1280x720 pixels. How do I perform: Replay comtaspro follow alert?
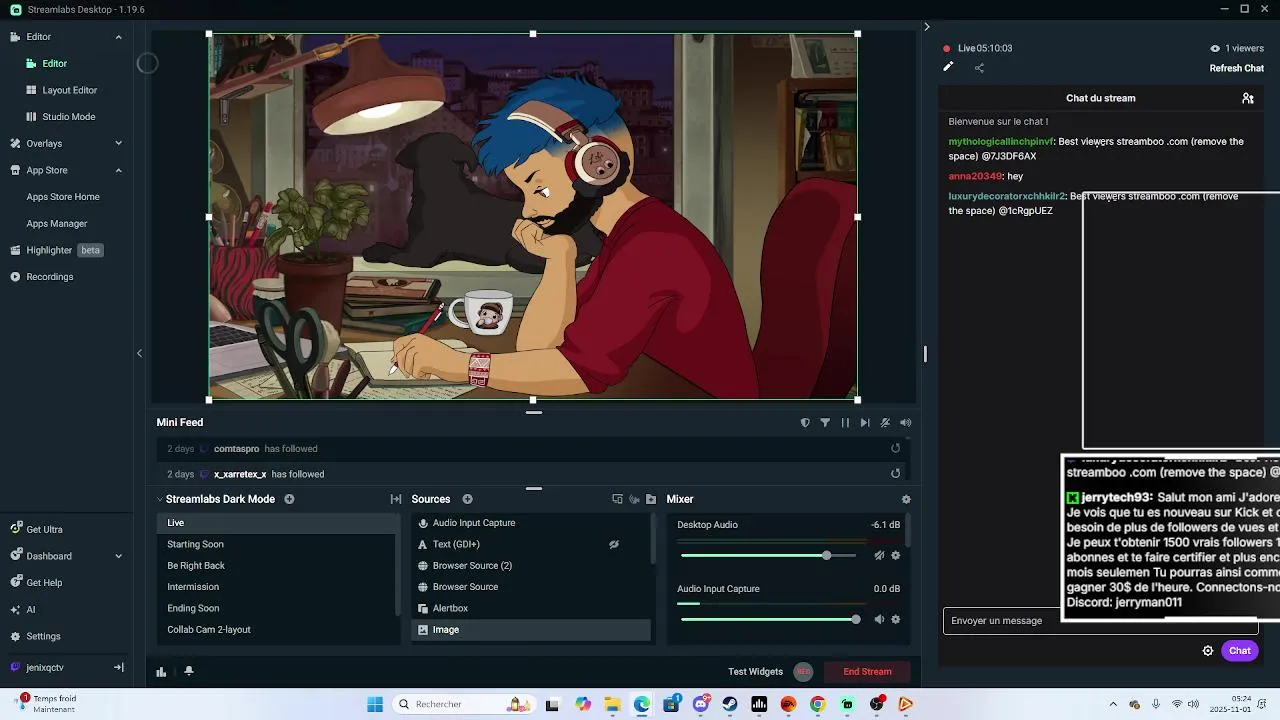pyautogui.click(x=895, y=448)
